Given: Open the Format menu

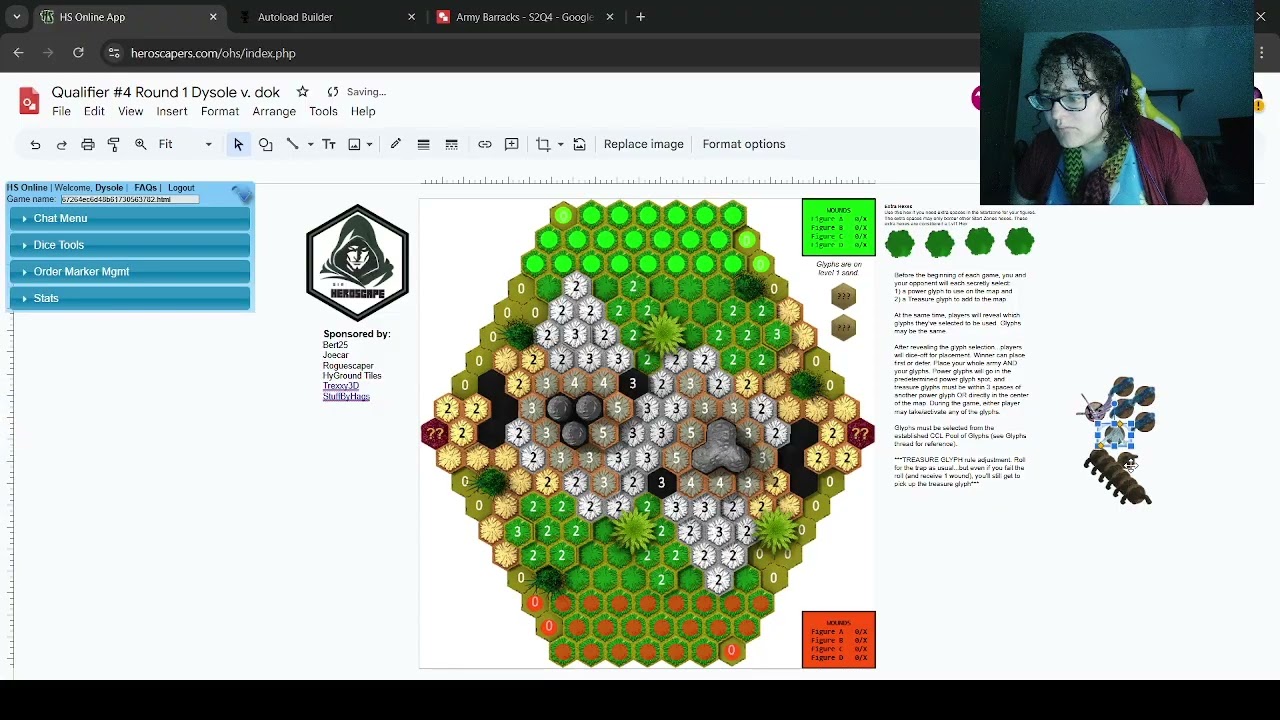Looking at the screenshot, I should pos(220,111).
